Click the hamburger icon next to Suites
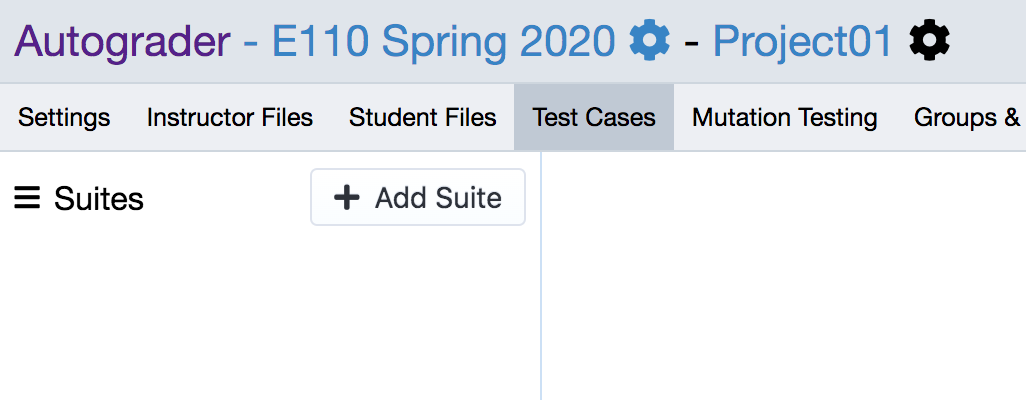 pyautogui.click(x=27, y=198)
